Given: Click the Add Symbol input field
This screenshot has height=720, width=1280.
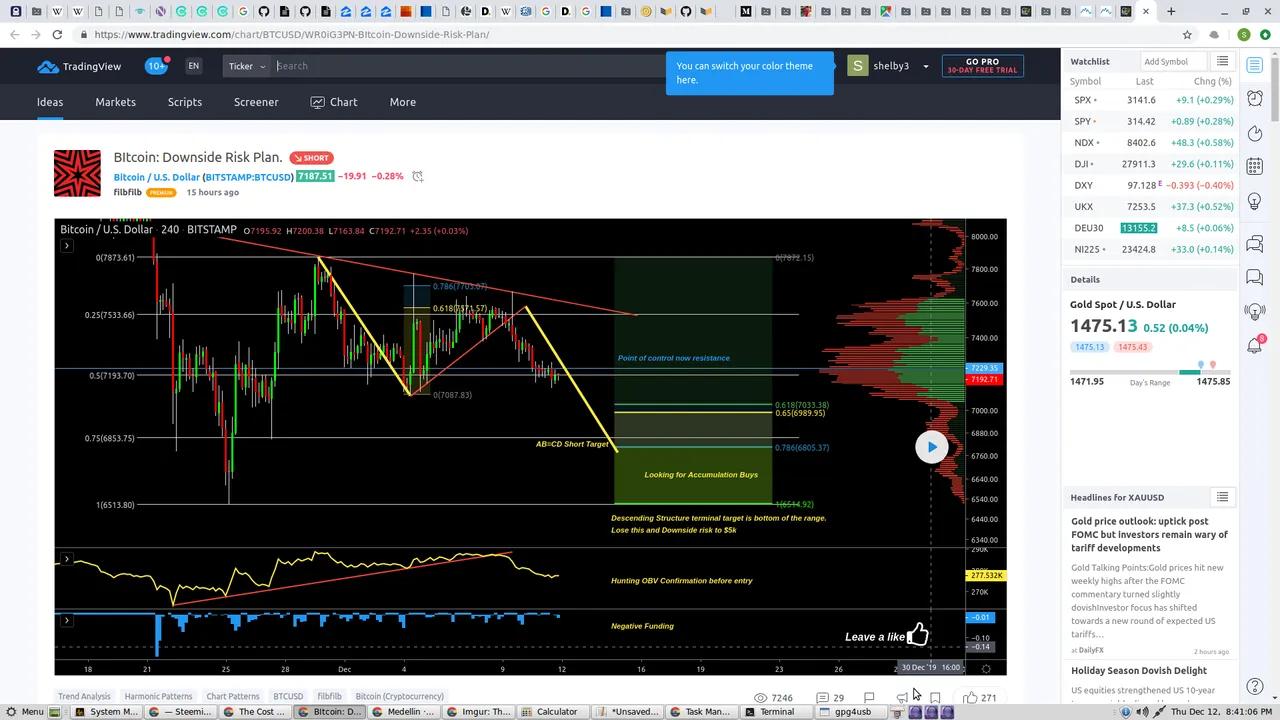Looking at the screenshot, I should click(1173, 62).
